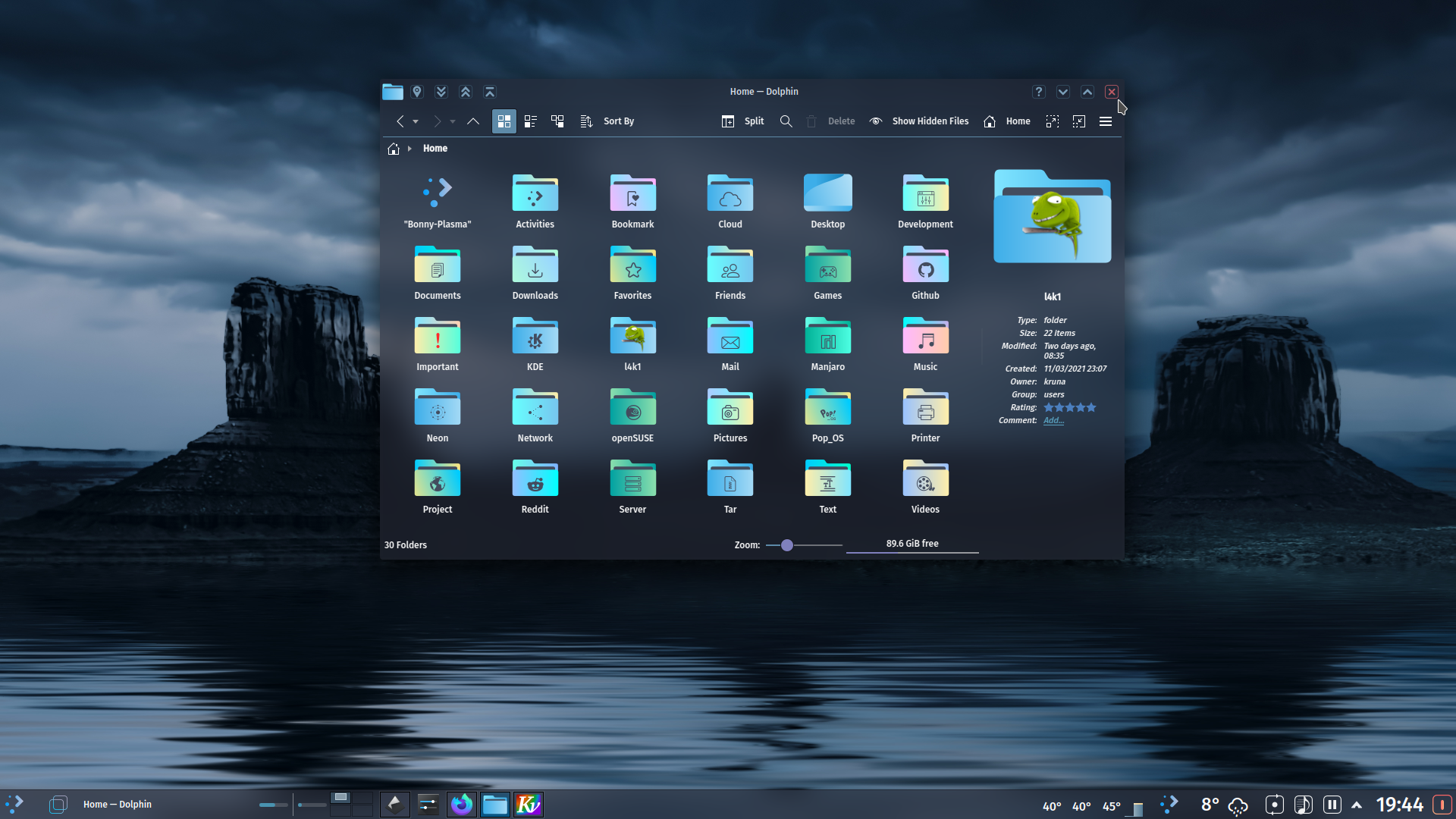Select the Downloads folder

535,273
